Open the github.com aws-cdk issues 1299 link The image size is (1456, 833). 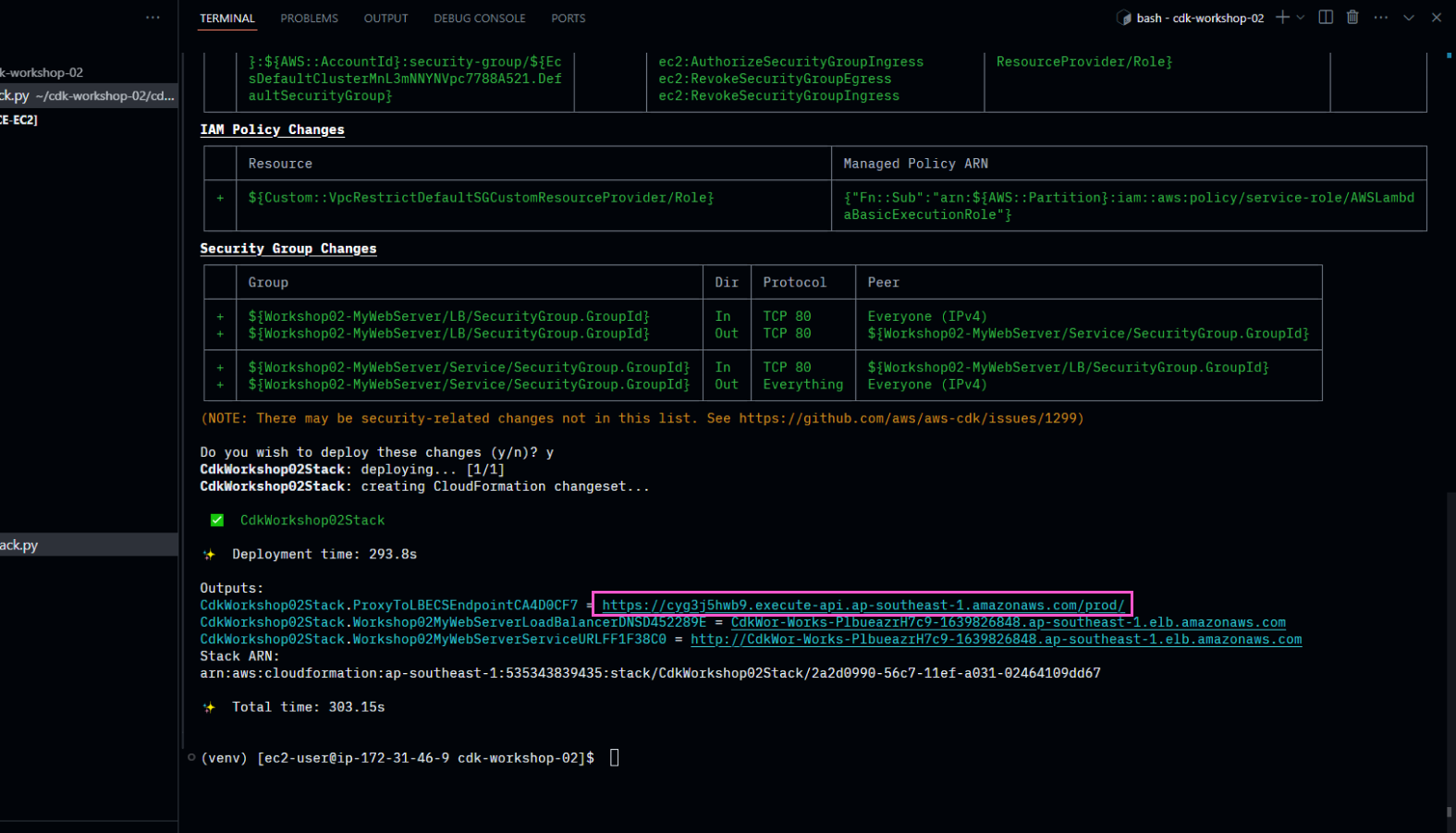click(x=909, y=419)
